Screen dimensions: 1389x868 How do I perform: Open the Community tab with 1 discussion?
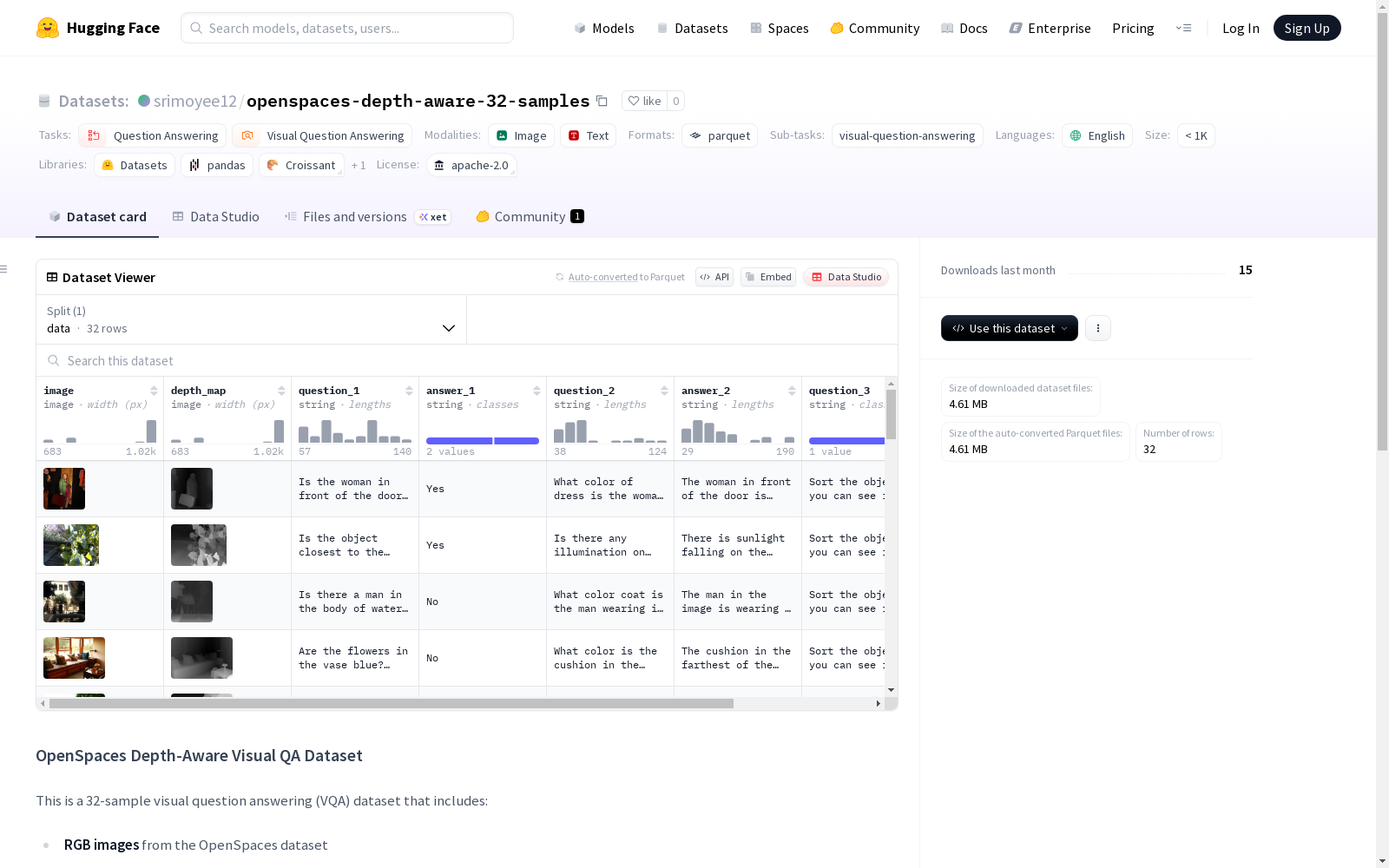(x=530, y=217)
